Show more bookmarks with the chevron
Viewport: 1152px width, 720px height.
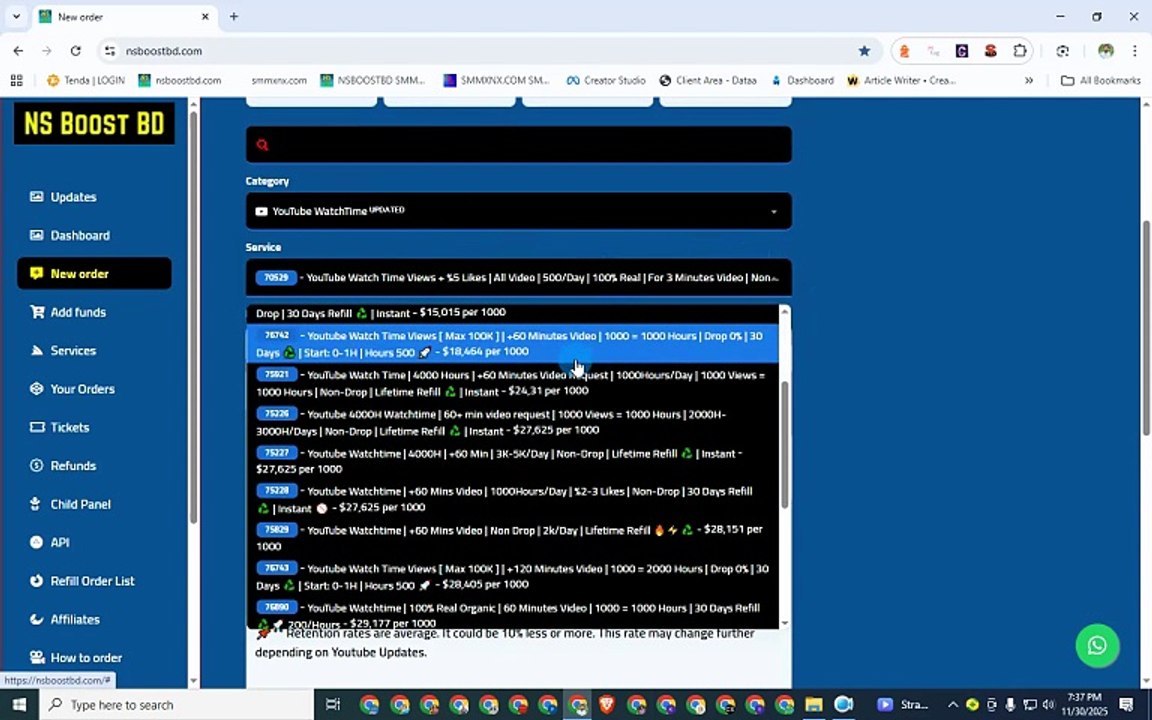(x=1029, y=80)
